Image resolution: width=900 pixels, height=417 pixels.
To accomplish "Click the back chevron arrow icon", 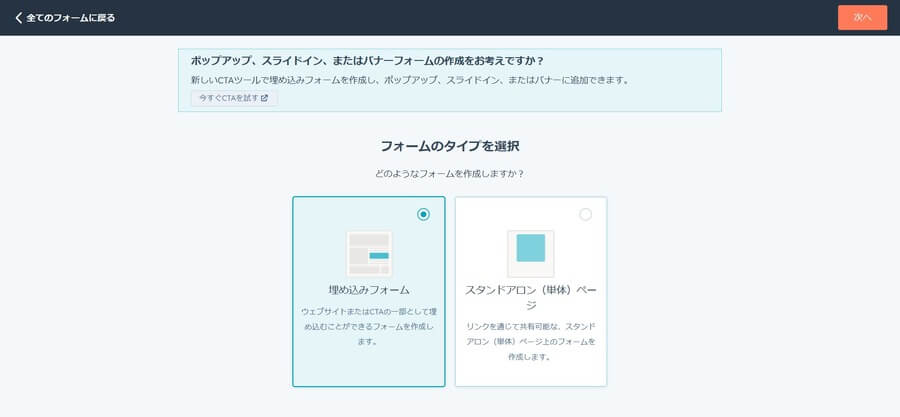I will click(18, 18).
